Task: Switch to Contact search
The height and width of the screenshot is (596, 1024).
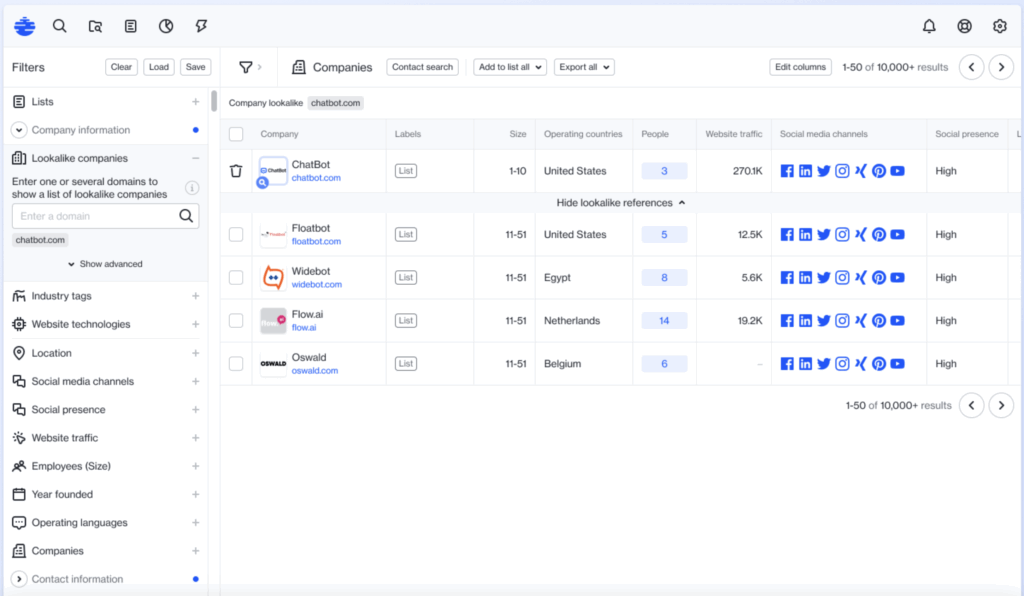Action: coord(422,67)
